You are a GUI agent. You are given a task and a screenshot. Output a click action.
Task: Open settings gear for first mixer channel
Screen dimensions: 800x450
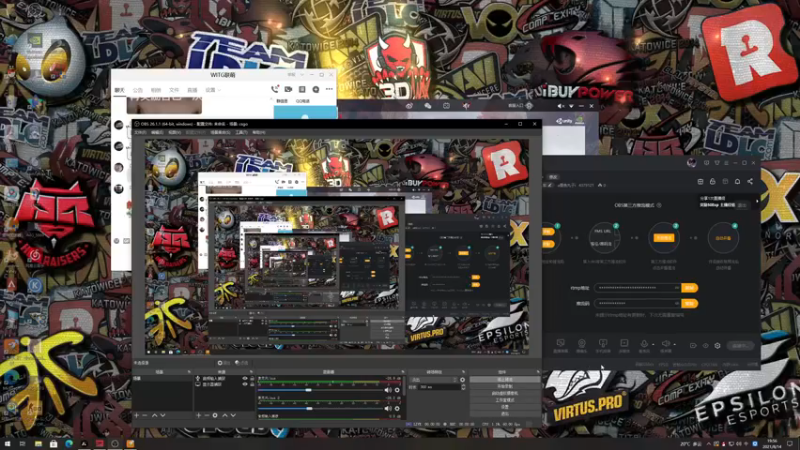(x=397, y=390)
